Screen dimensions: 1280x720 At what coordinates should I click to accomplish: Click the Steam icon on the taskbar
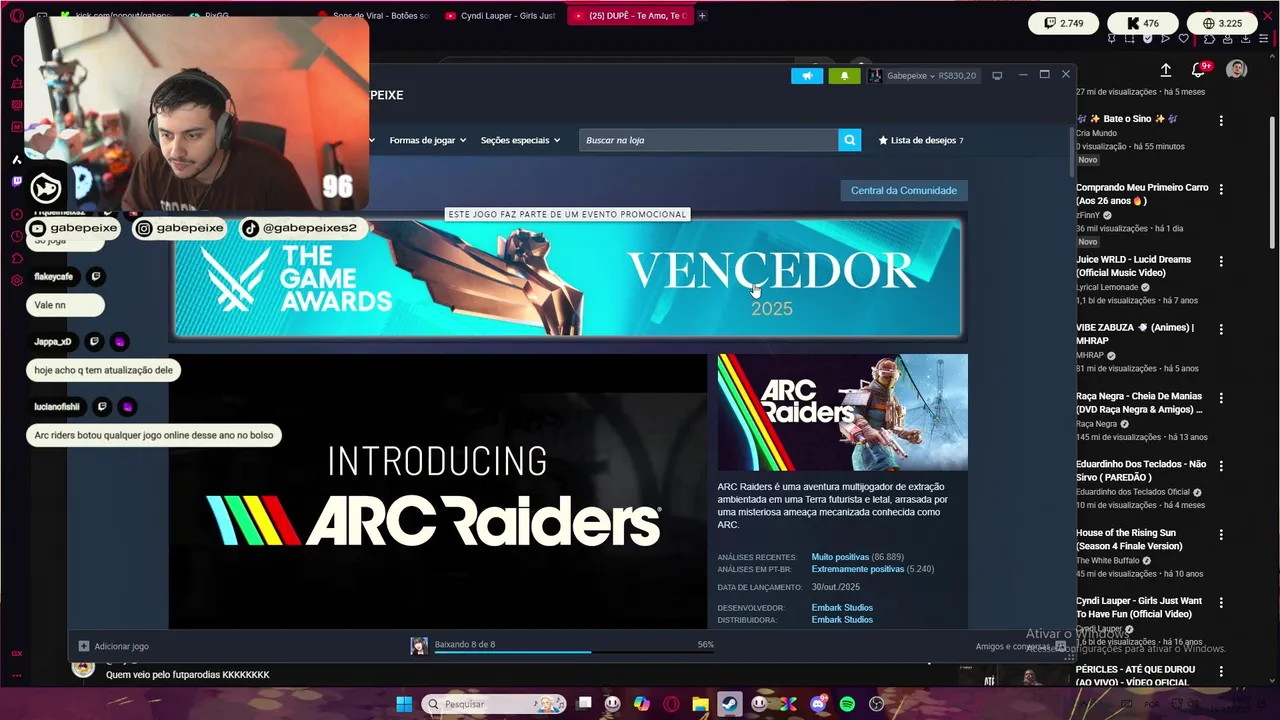tap(730, 704)
